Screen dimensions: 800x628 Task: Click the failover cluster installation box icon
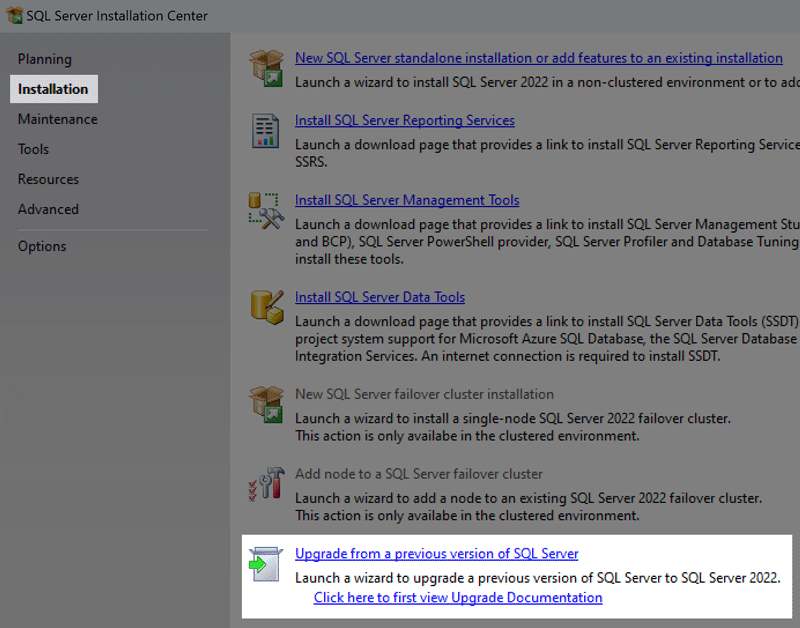click(266, 405)
